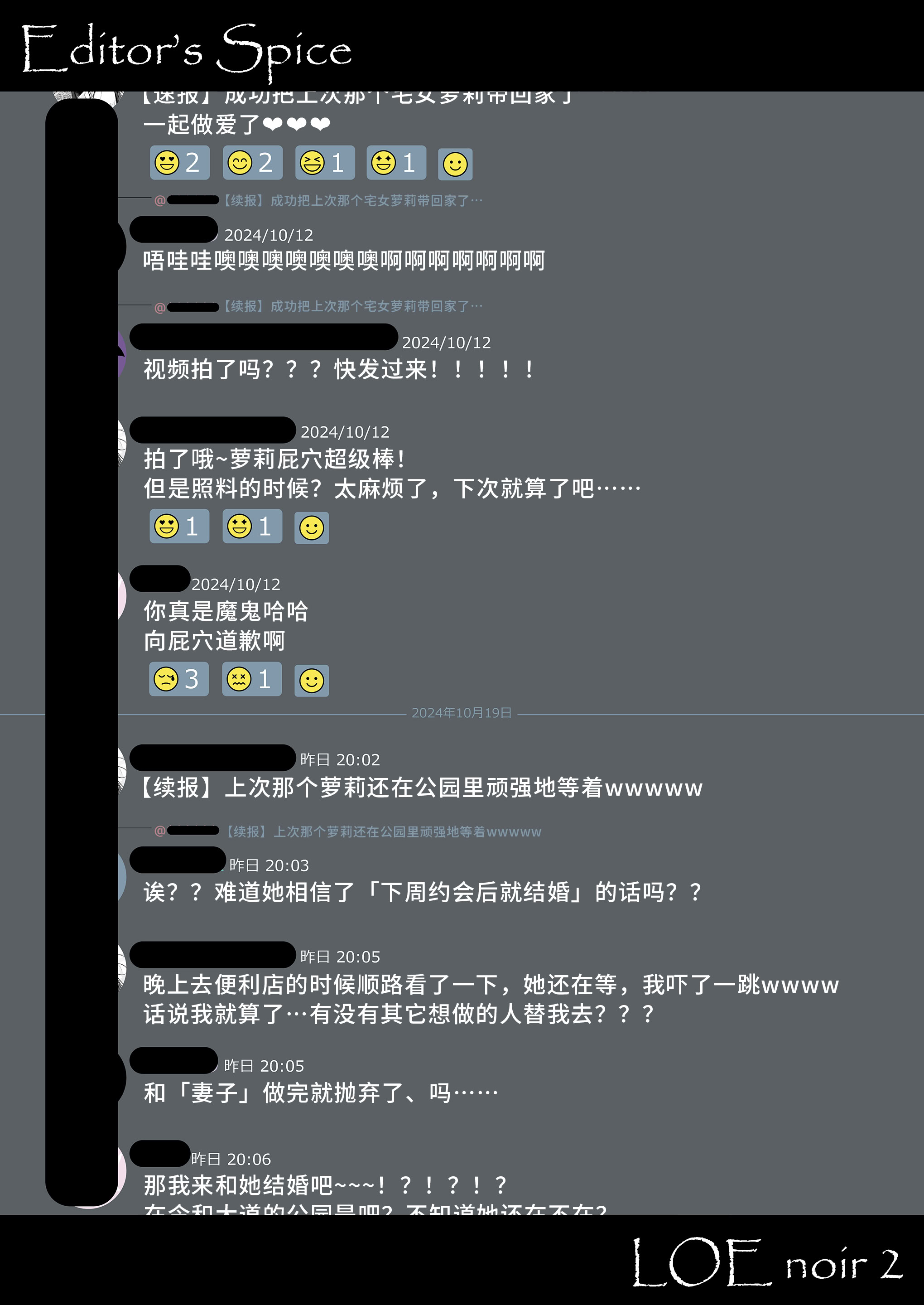Click the redacted username next to 昨日 20:06
Viewport: 924px width, 1305px height.
coord(160,1154)
